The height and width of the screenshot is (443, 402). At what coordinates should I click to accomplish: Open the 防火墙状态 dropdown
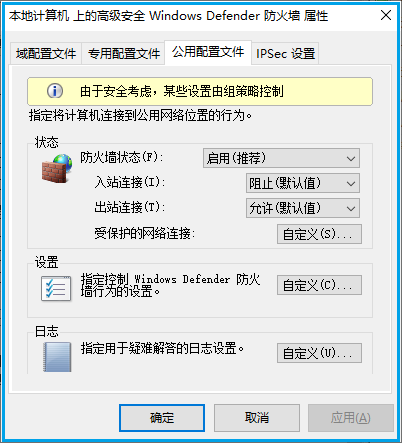click(281, 158)
